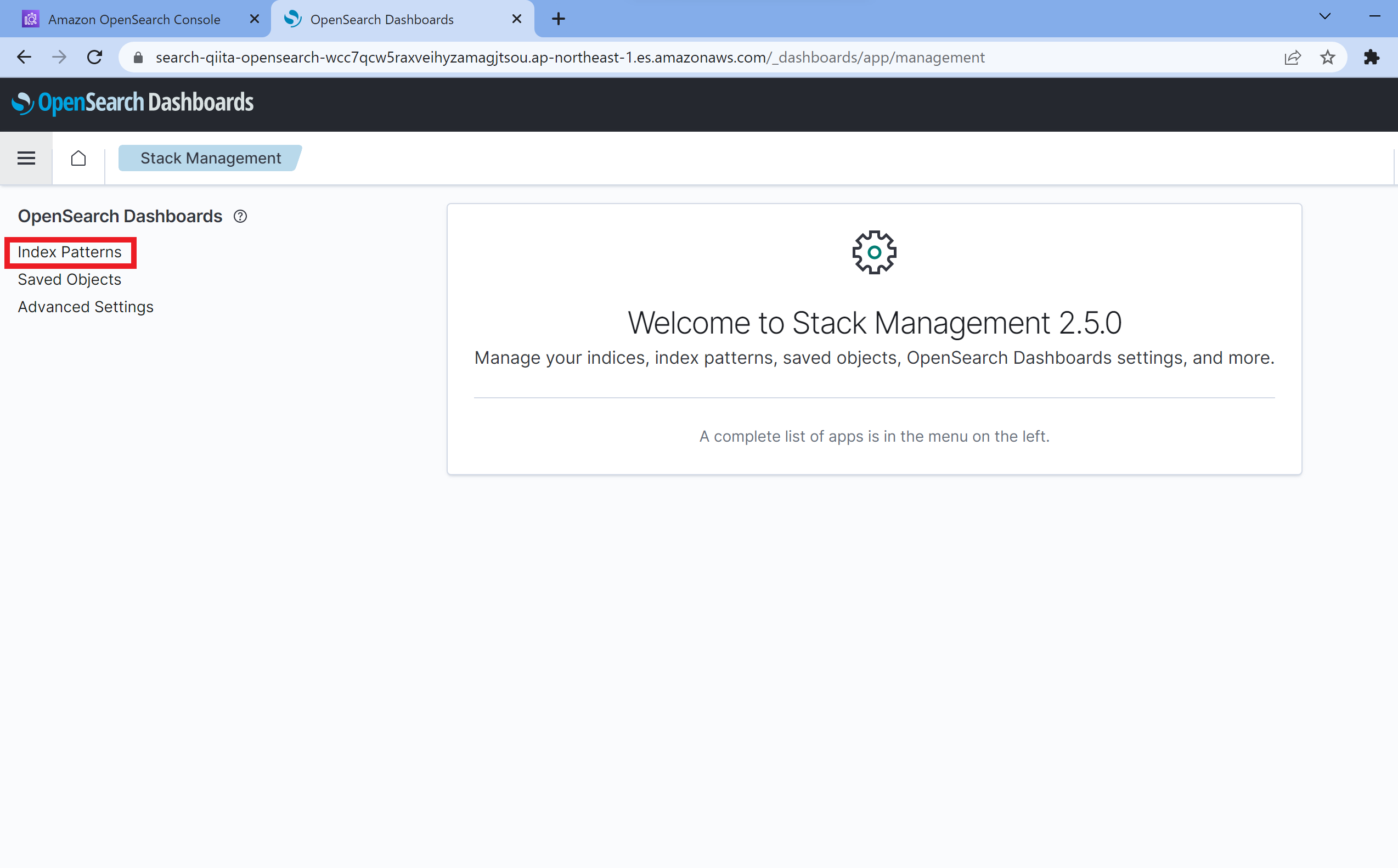
Task: Bookmark this page with star icon
Action: [1327, 58]
